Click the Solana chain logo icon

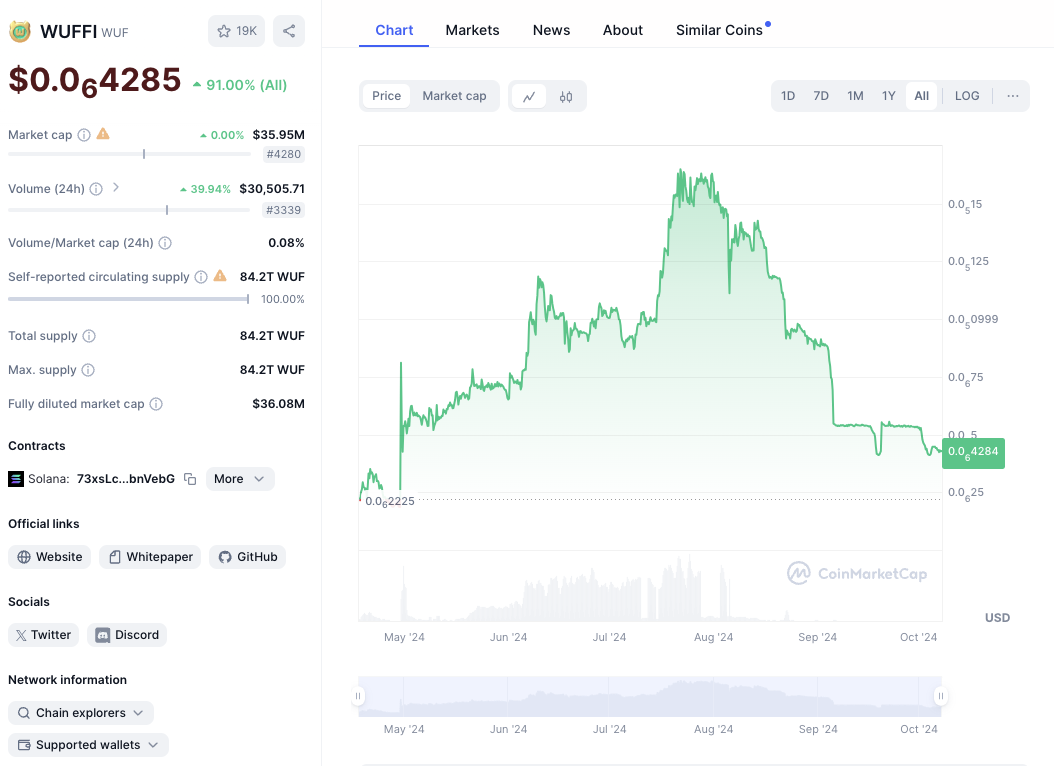coord(16,479)
